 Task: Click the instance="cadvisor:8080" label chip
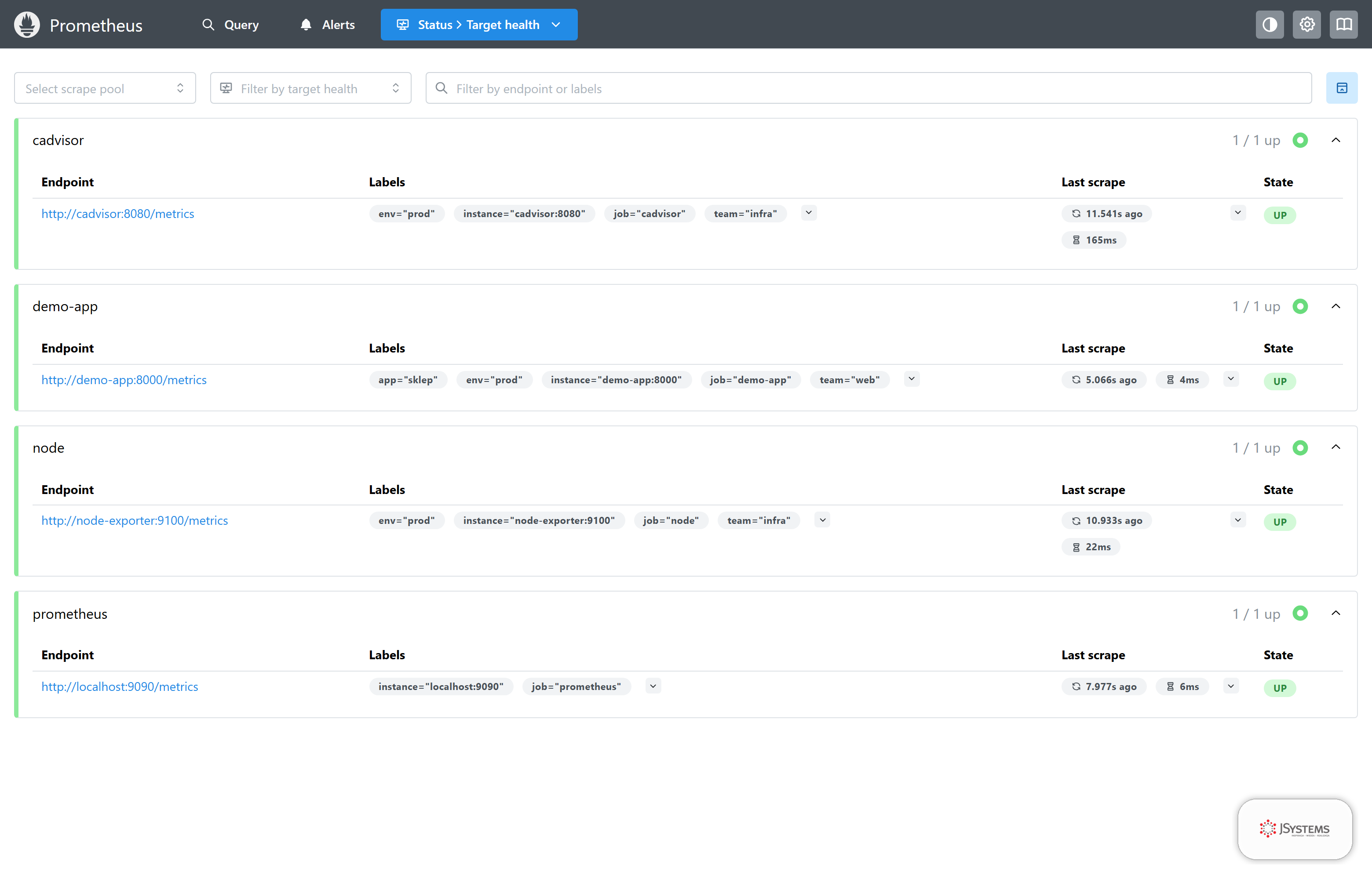tap(524, 214)
